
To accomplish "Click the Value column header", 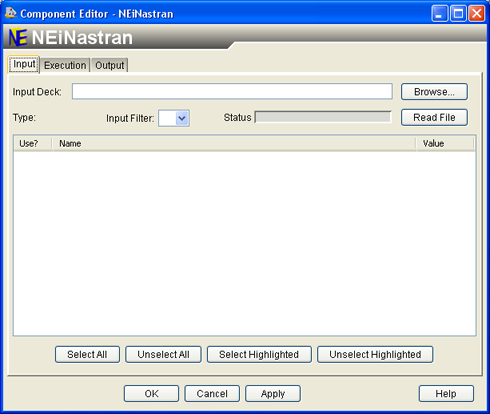I will [445, 143].
